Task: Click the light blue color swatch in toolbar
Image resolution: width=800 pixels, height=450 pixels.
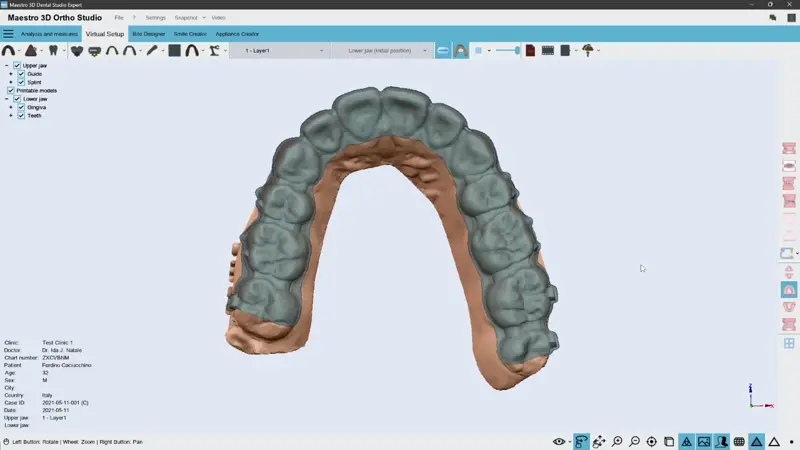Action: [478, 51]
